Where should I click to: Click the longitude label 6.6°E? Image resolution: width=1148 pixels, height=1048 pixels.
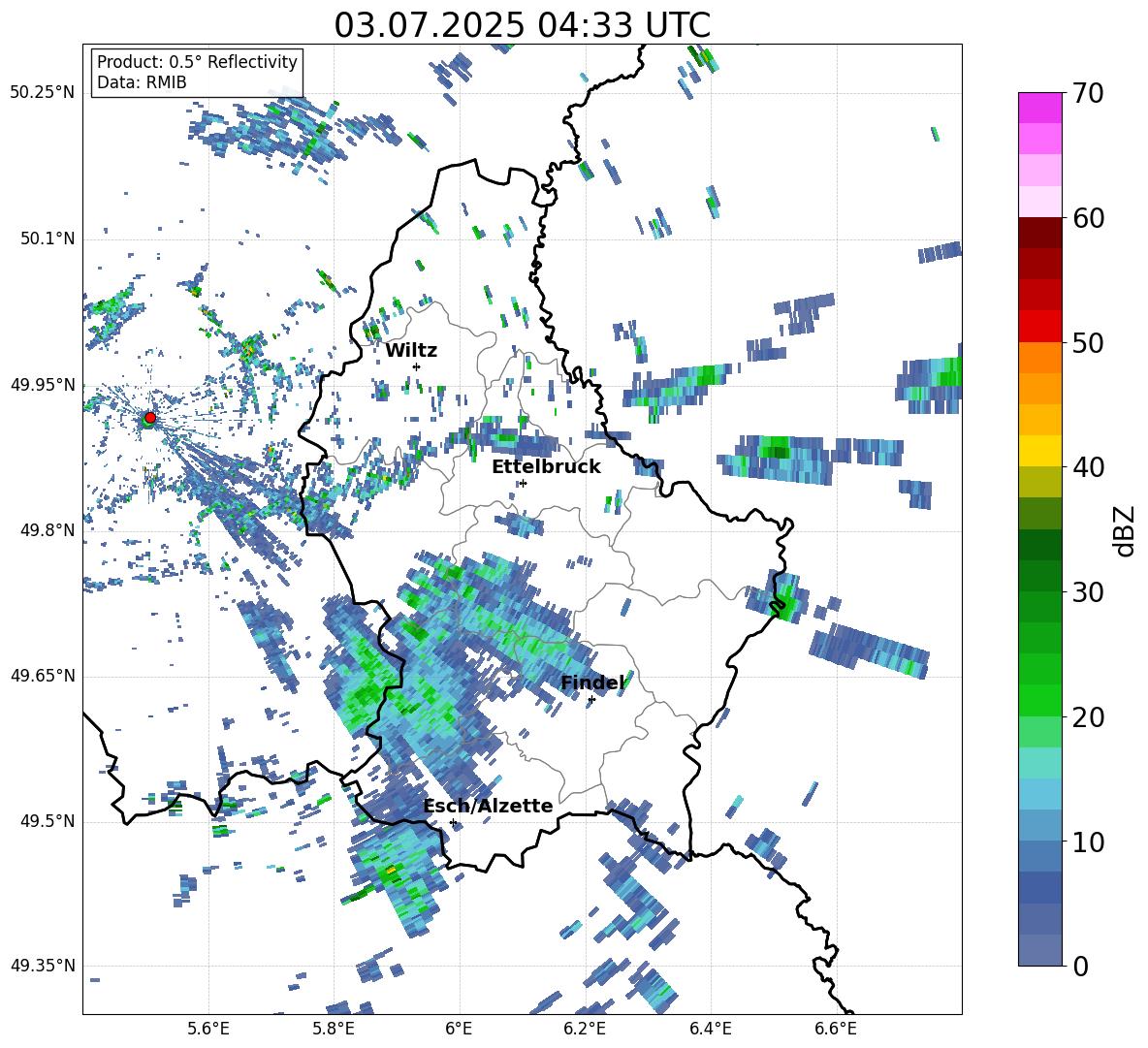[836, 1030]
